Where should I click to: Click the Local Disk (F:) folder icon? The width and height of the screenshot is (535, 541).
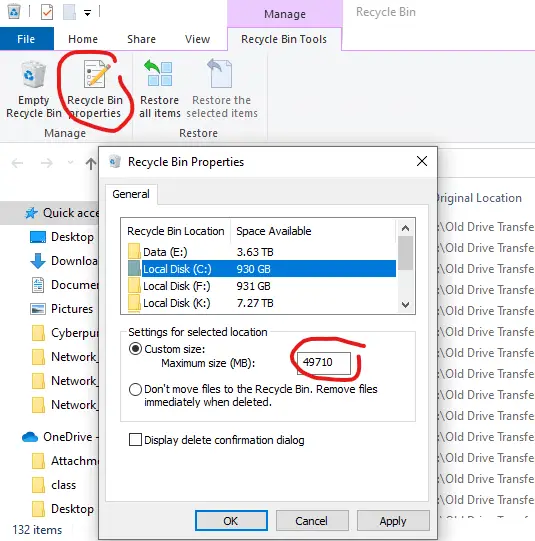click(134, 286)
